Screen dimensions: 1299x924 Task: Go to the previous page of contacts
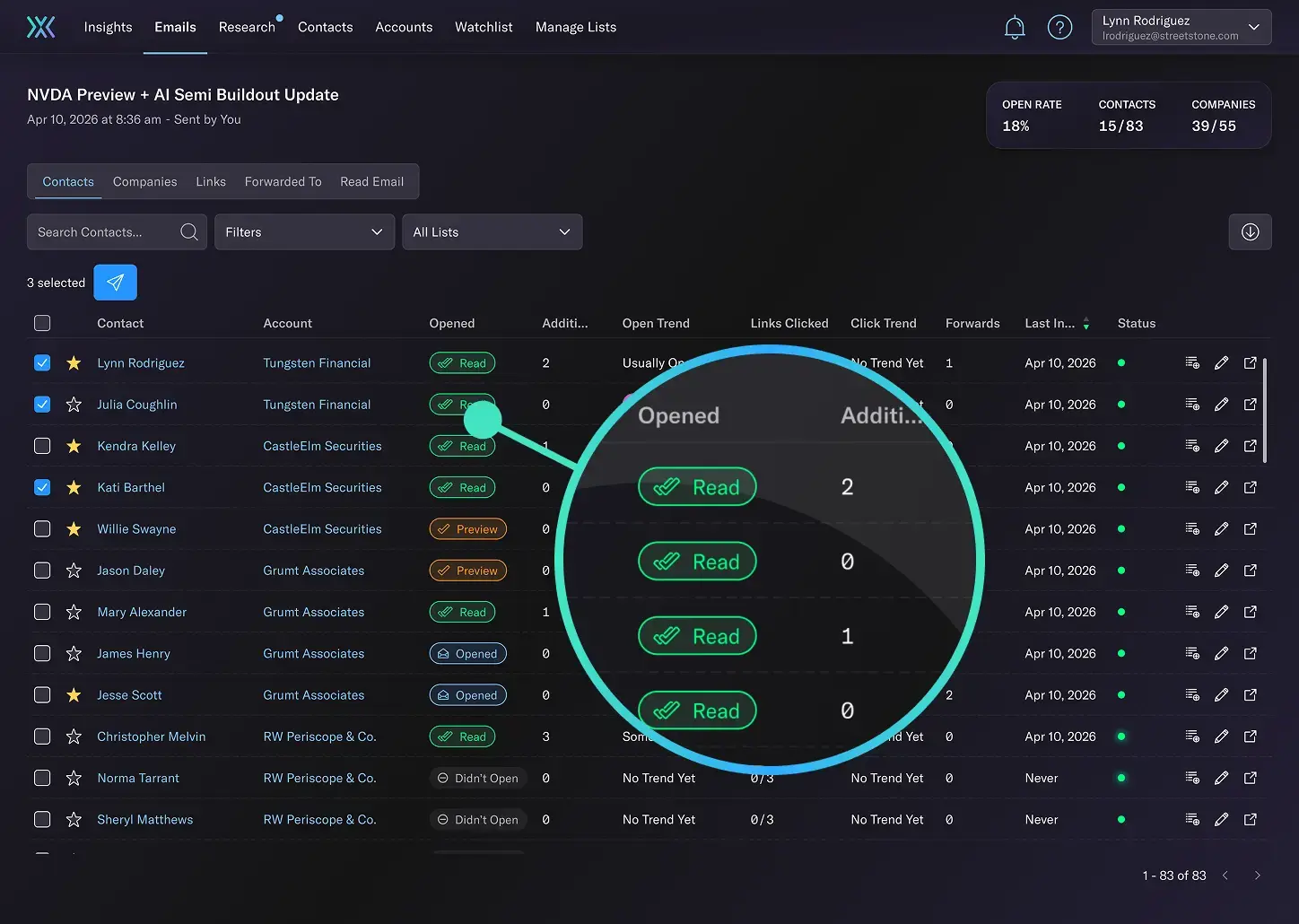[1225, 876]
